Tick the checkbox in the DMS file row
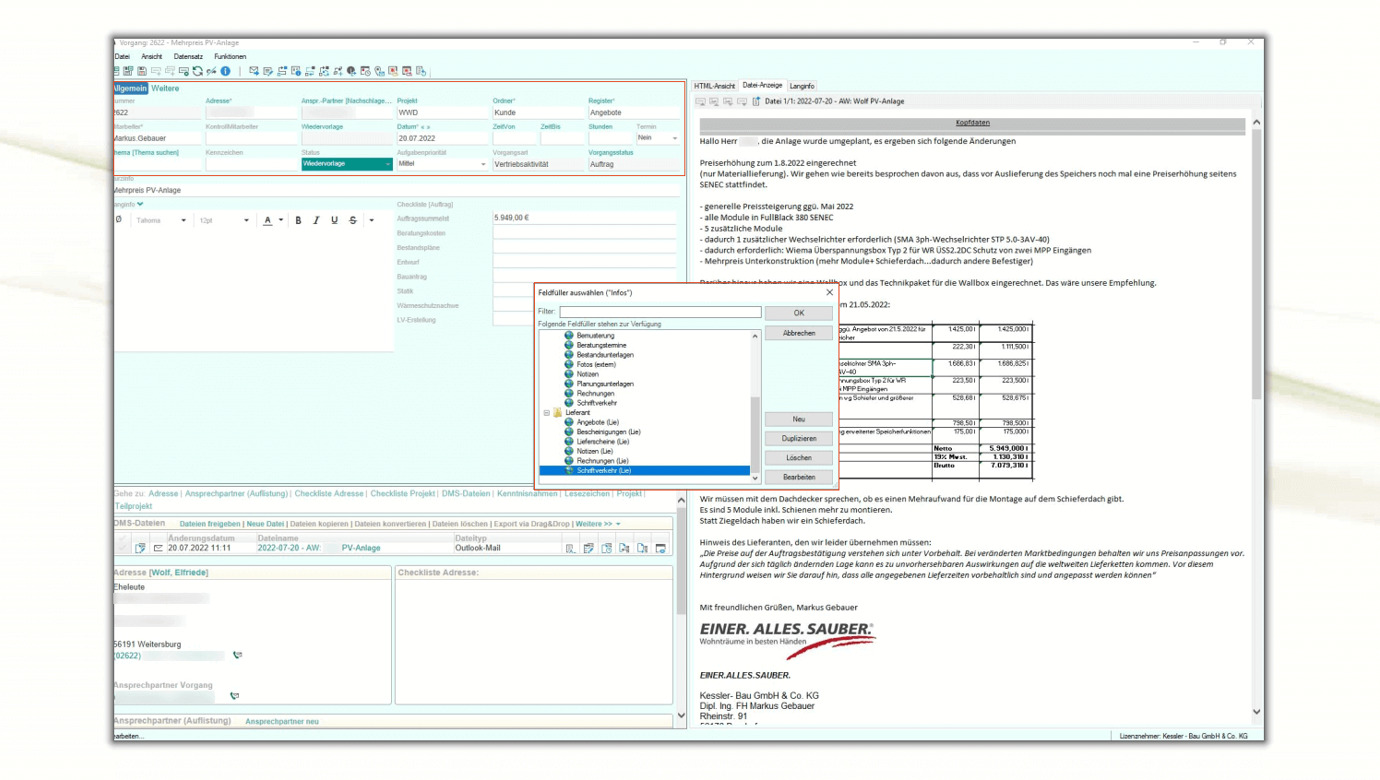Viewport: 1380px width, 780px height. coord(123,546)
